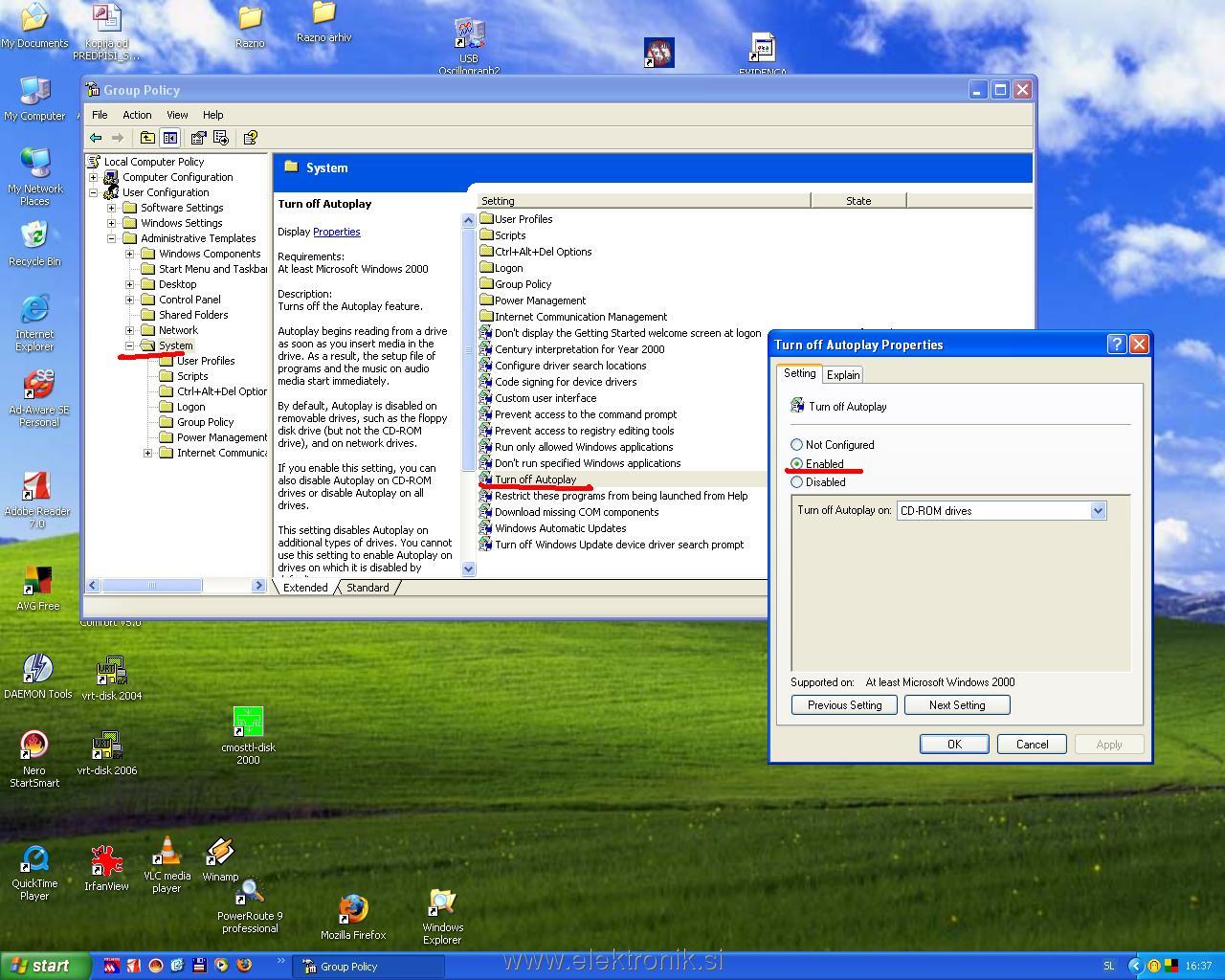This screenshot has height=980, width=1225.
Task: Click the Up one level folder icon
Action: click(x=147, y=138)
